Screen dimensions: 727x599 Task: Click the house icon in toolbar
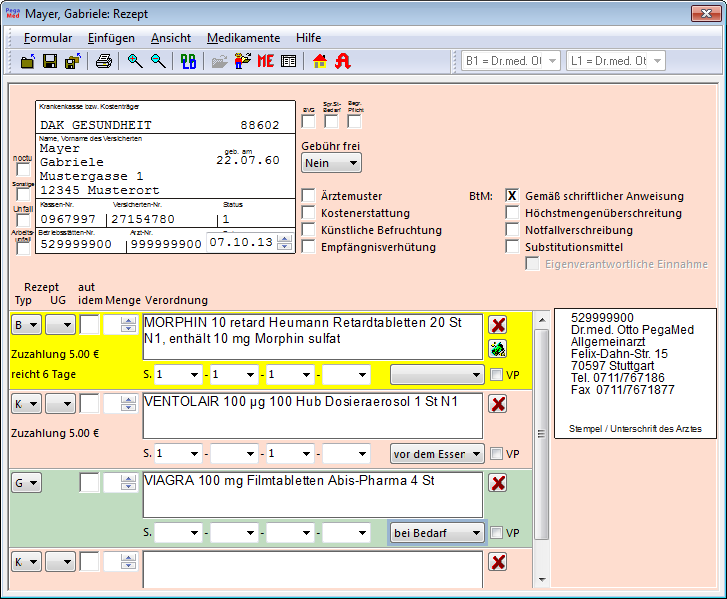pos(320,61)
